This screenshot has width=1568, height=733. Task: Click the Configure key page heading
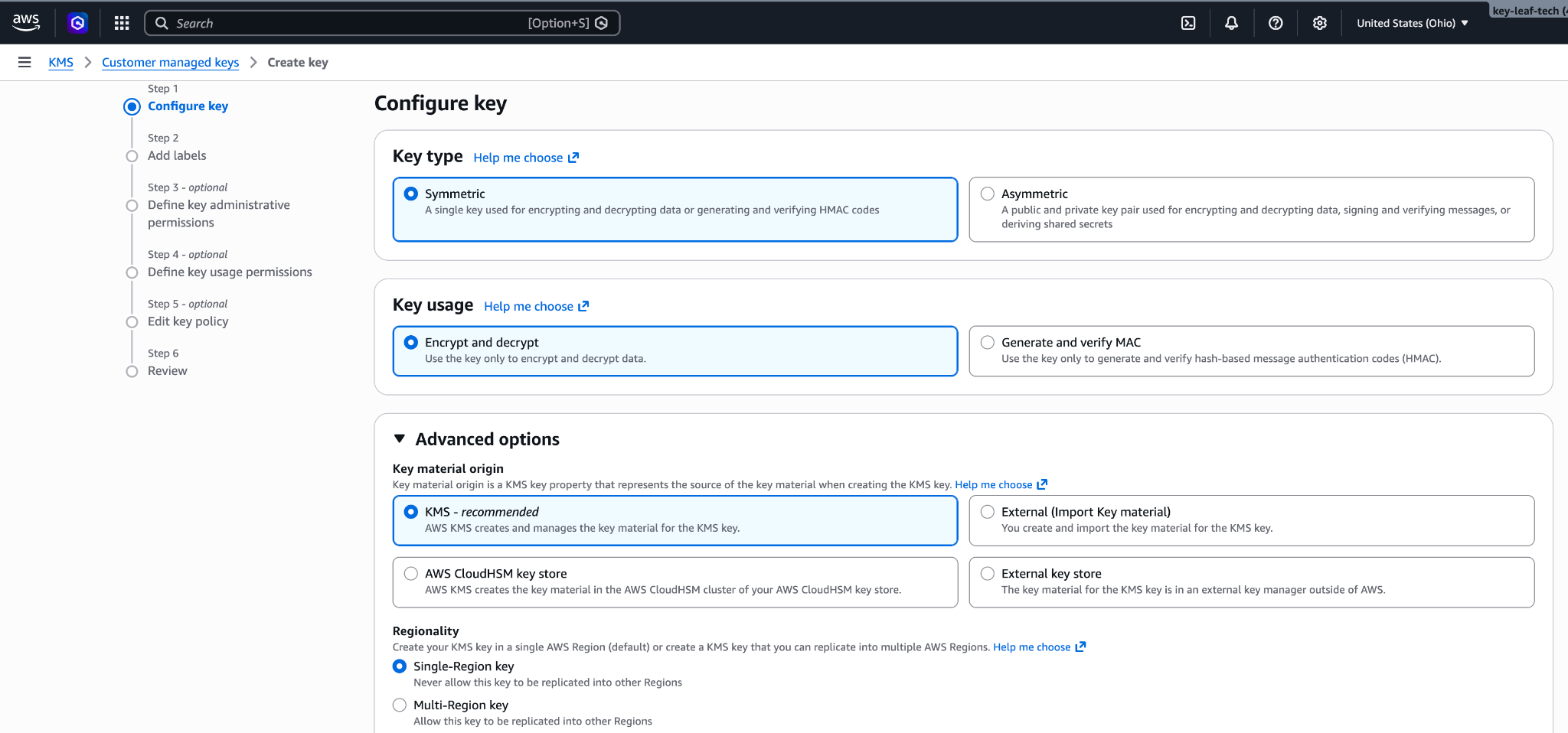[440, 103]
